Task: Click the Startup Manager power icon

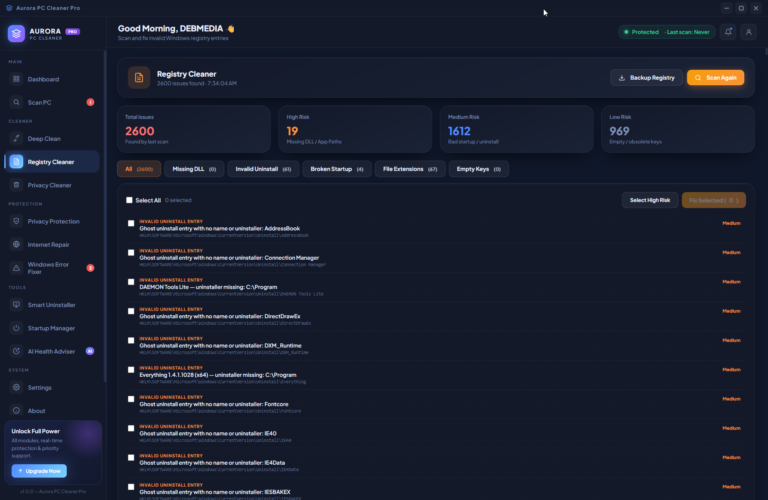Action: tap(16, 328)
